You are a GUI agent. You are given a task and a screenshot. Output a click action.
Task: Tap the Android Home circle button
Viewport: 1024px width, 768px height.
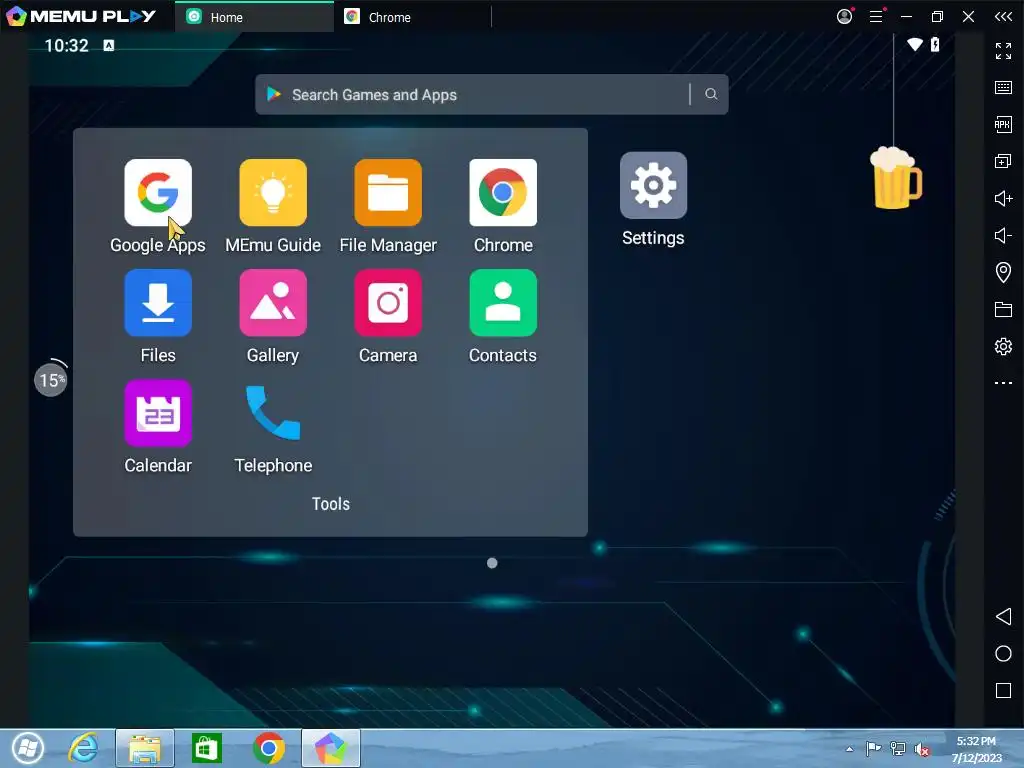pos(1003,654)
